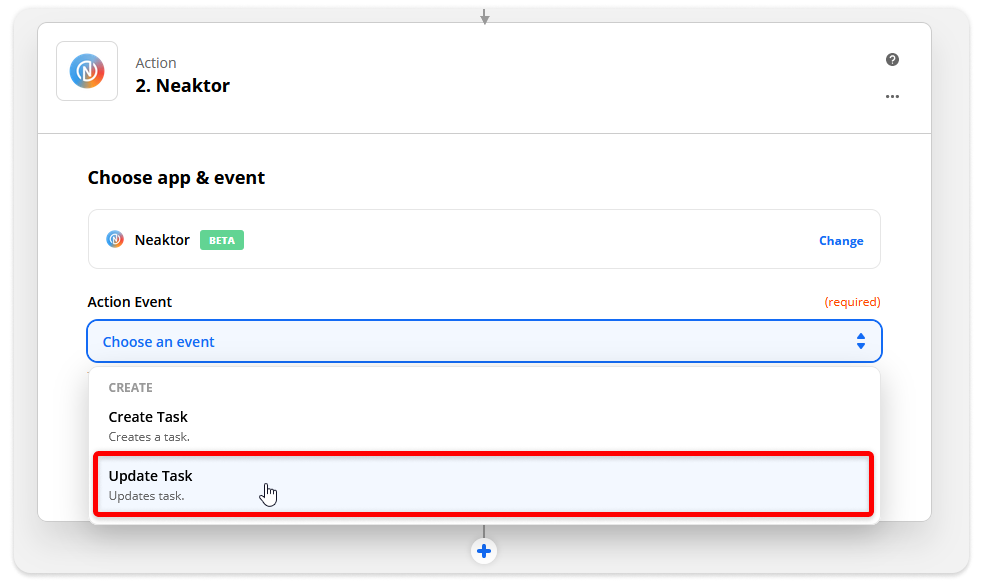
Task: Click the CREATE group header
Action: pyautogui.click(x=130, y=388)
